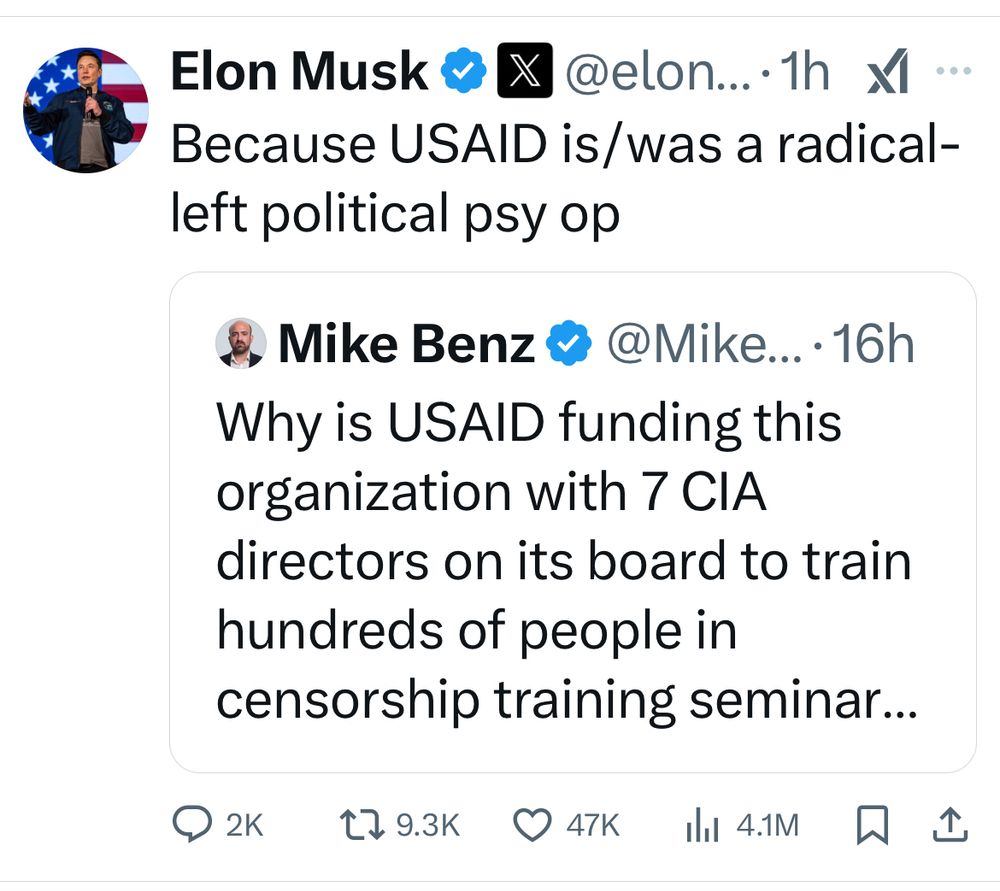Screen dimensions: 1000x891
Task: Open Elon Musk's profile picture
Action: [x=85, y=110]
